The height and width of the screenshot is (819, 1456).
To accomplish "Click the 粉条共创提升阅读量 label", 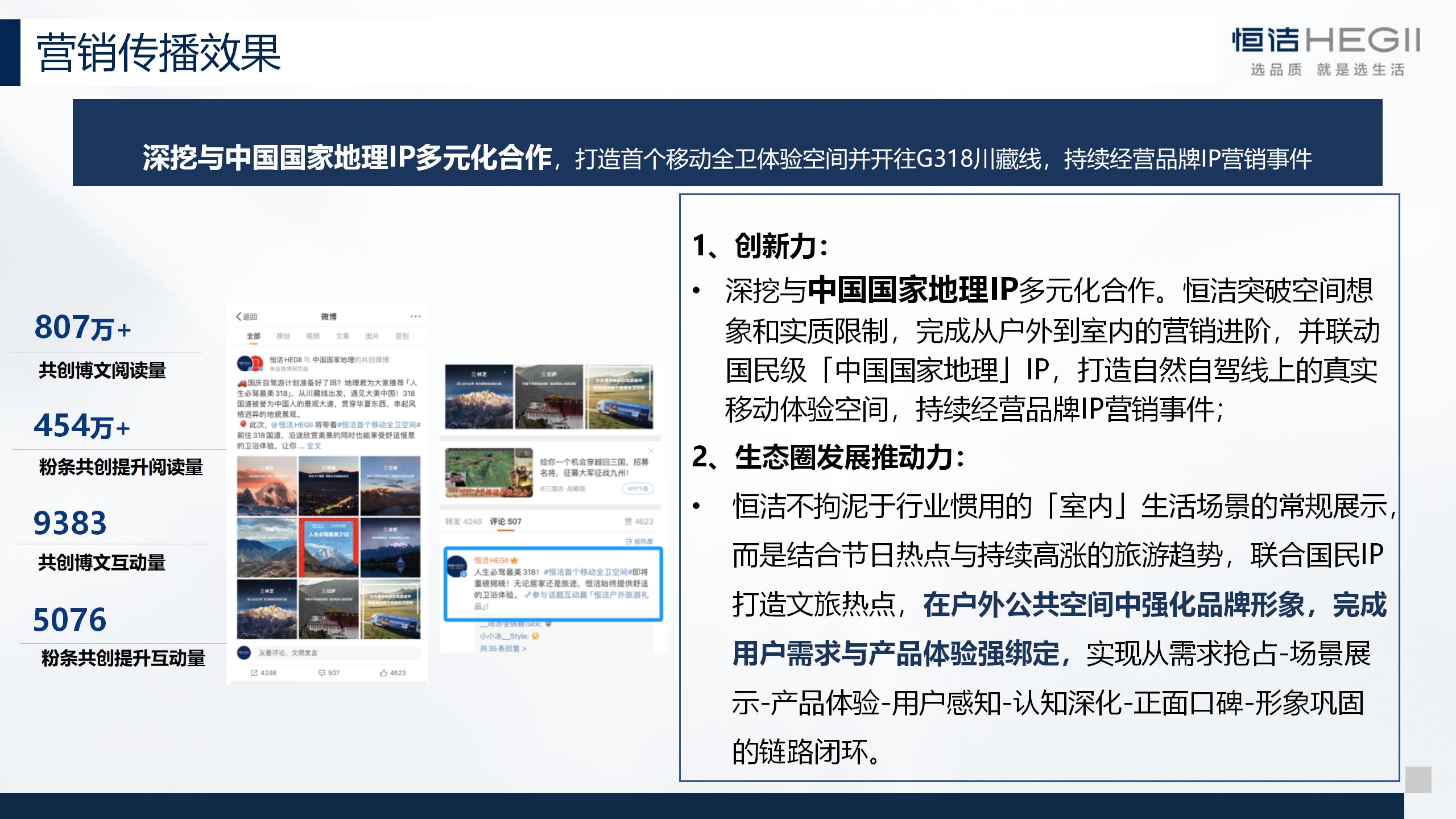I will tap(121, 467).
